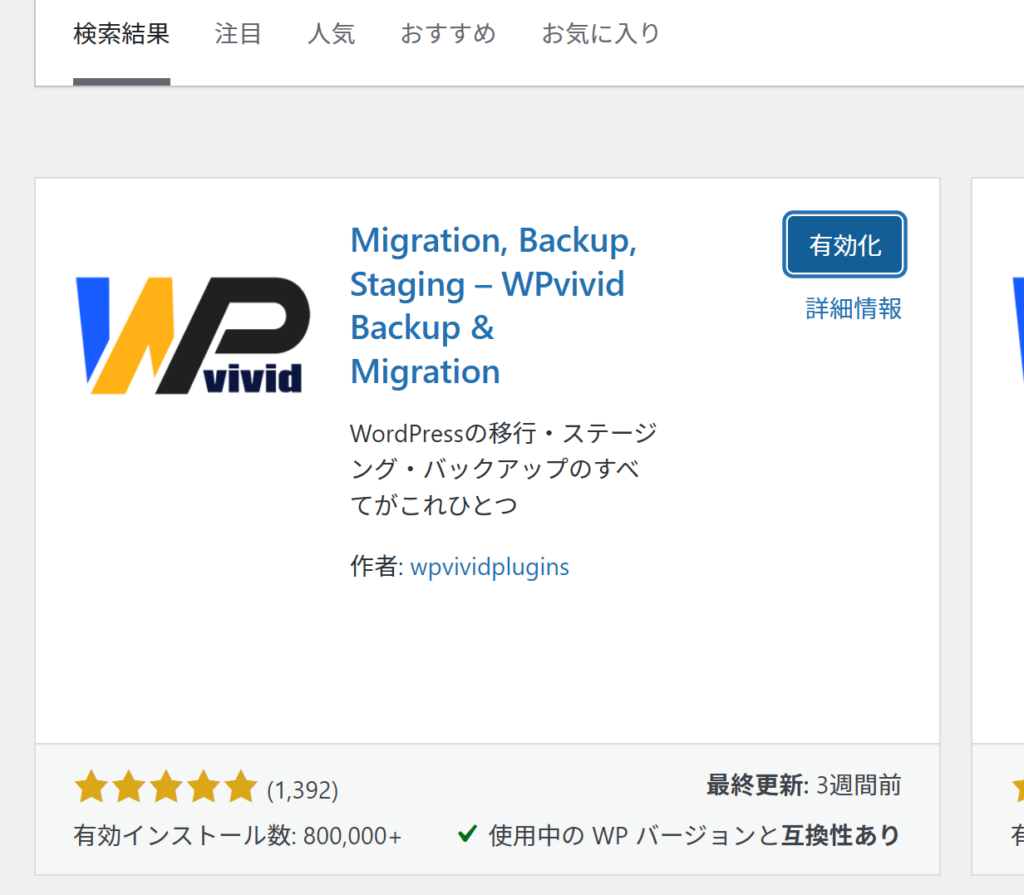
Task: Click the second rating star
Action: 129,788
